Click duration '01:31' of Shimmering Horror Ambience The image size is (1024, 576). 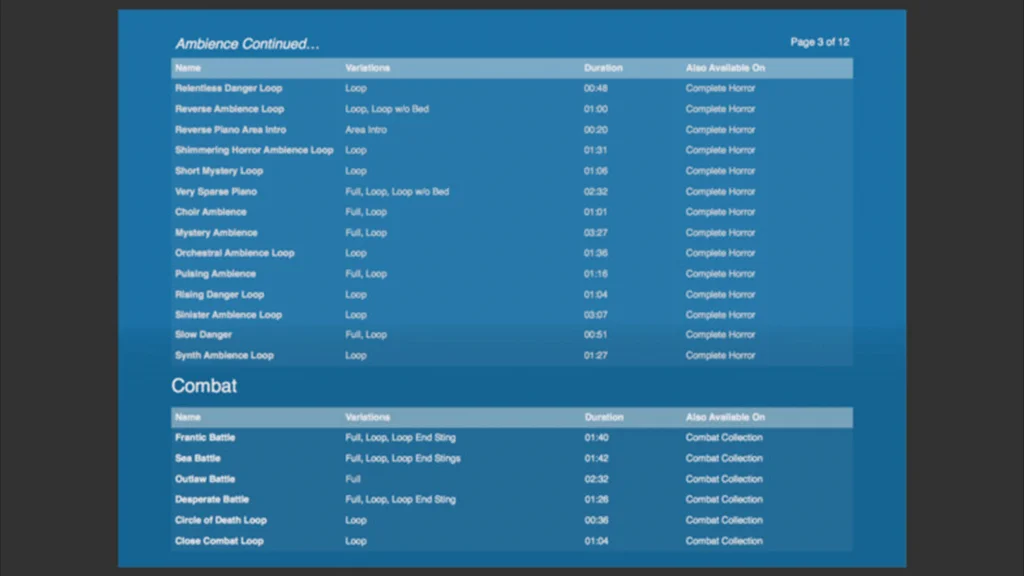(x=596, y=150)
